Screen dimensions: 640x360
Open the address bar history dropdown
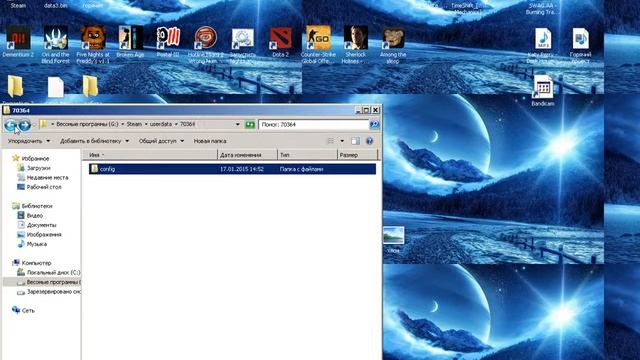click(238, 124)
